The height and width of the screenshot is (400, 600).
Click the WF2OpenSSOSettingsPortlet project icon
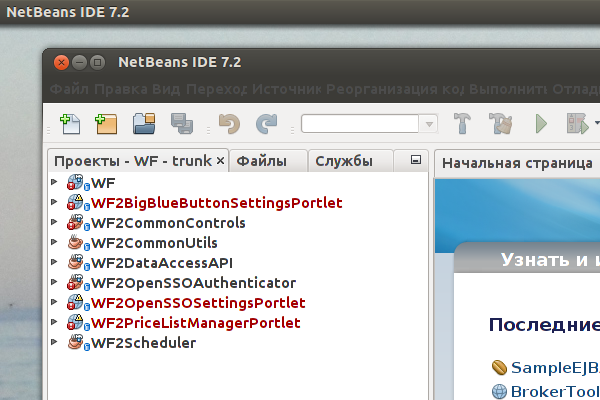click(x=75, y=302)
